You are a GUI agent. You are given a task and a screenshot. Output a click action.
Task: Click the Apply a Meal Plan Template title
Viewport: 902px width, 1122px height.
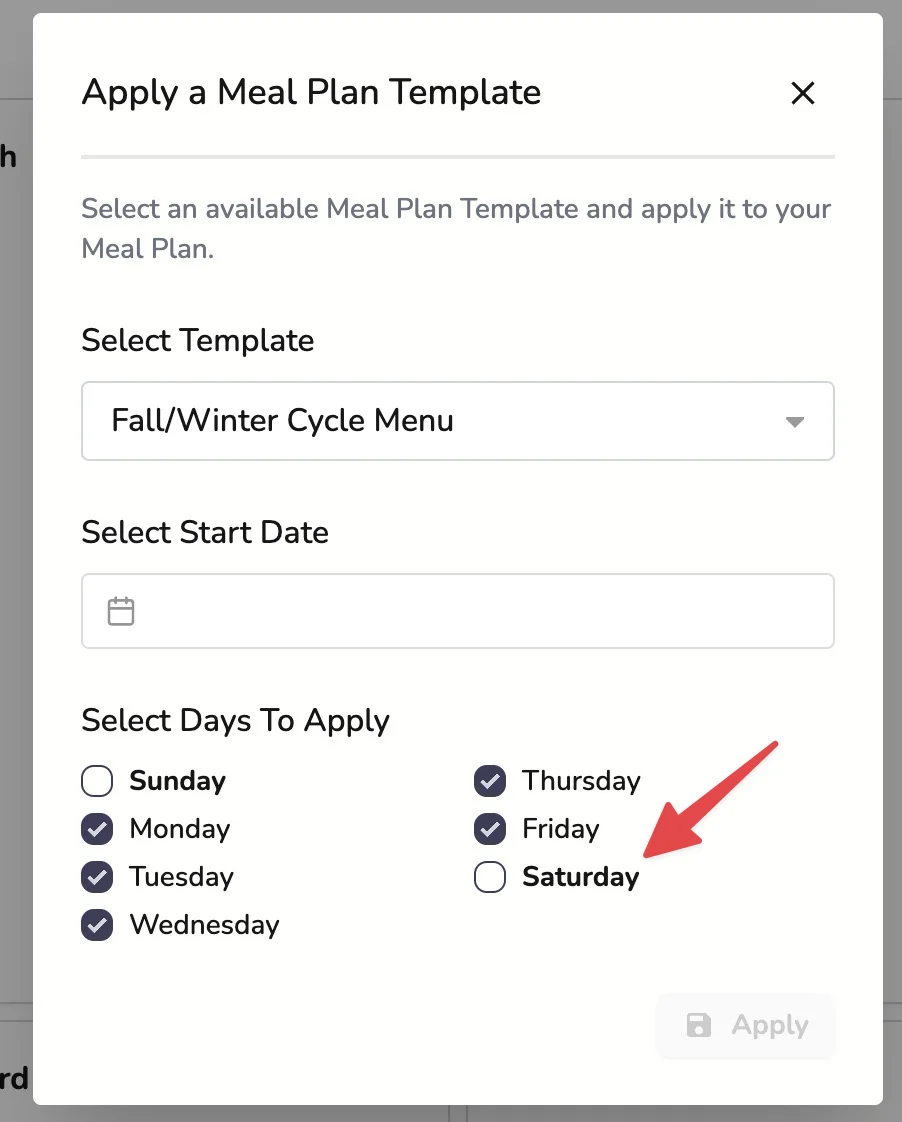click(x=311, y=93)
